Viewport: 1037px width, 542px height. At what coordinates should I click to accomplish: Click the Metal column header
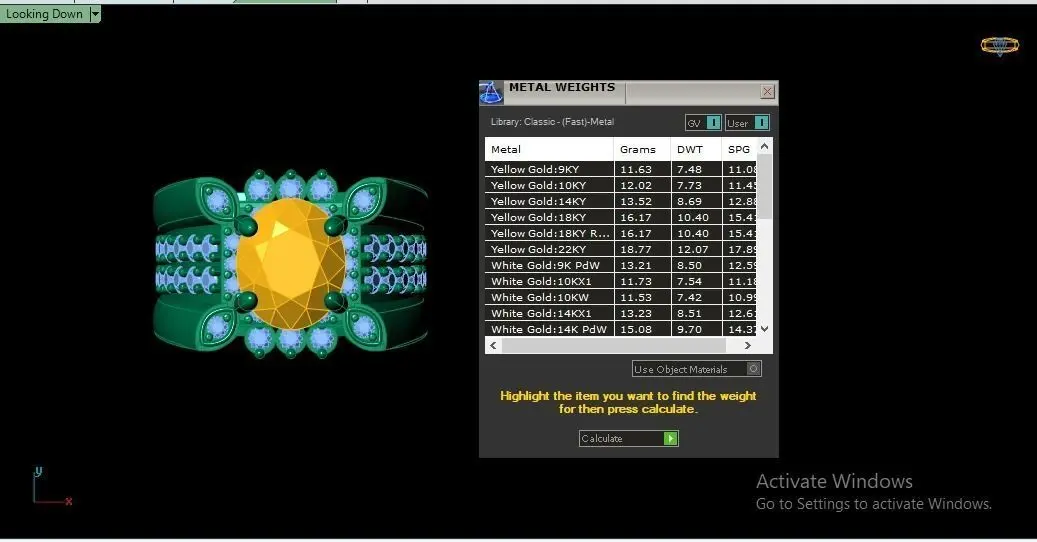click(549, 149)
